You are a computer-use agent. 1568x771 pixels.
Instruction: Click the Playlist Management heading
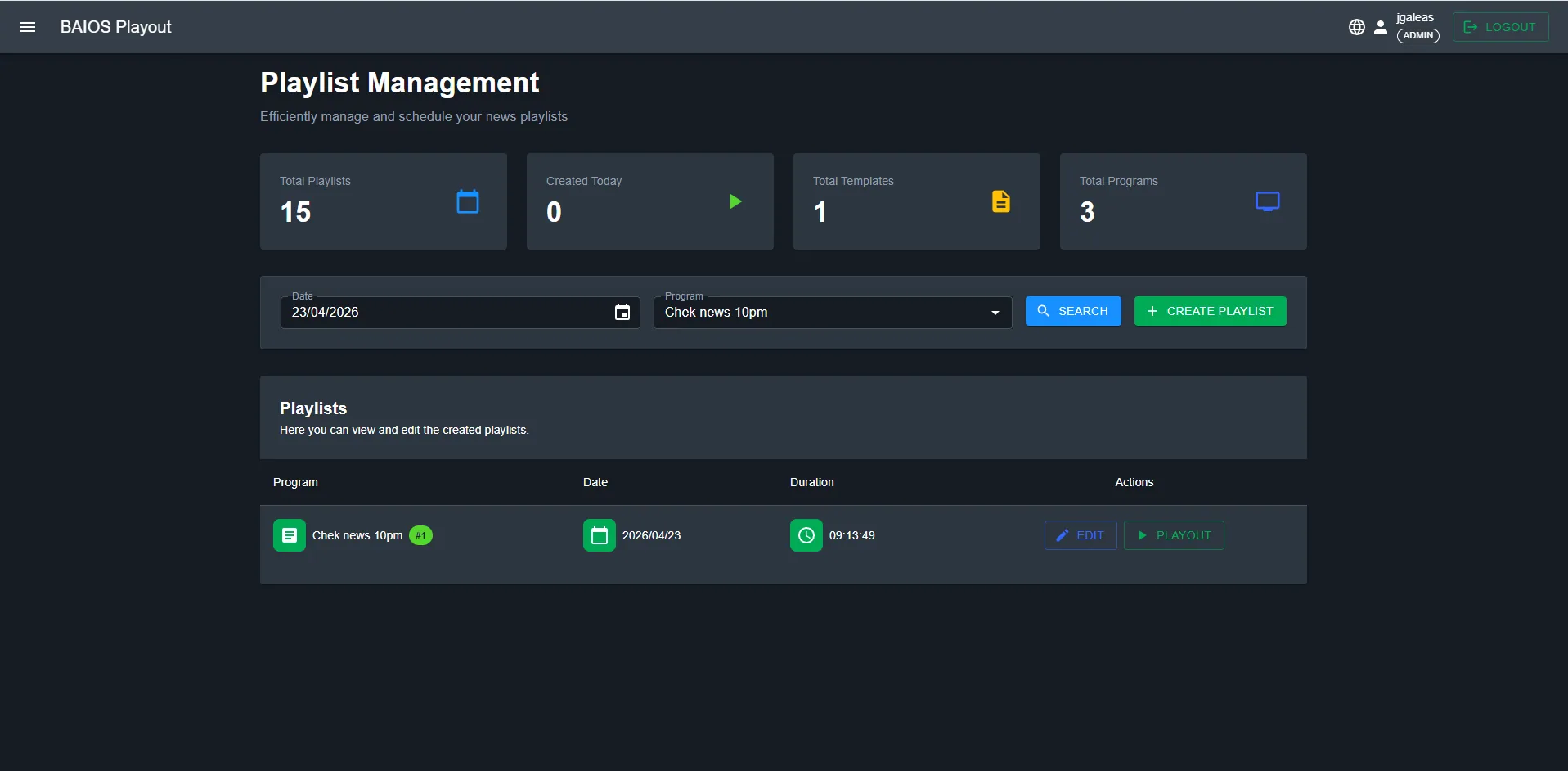[x=400, y=83]
